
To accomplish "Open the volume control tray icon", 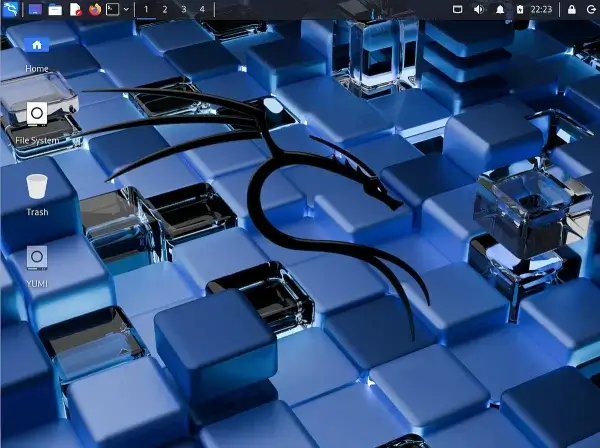I will (478, 9).
